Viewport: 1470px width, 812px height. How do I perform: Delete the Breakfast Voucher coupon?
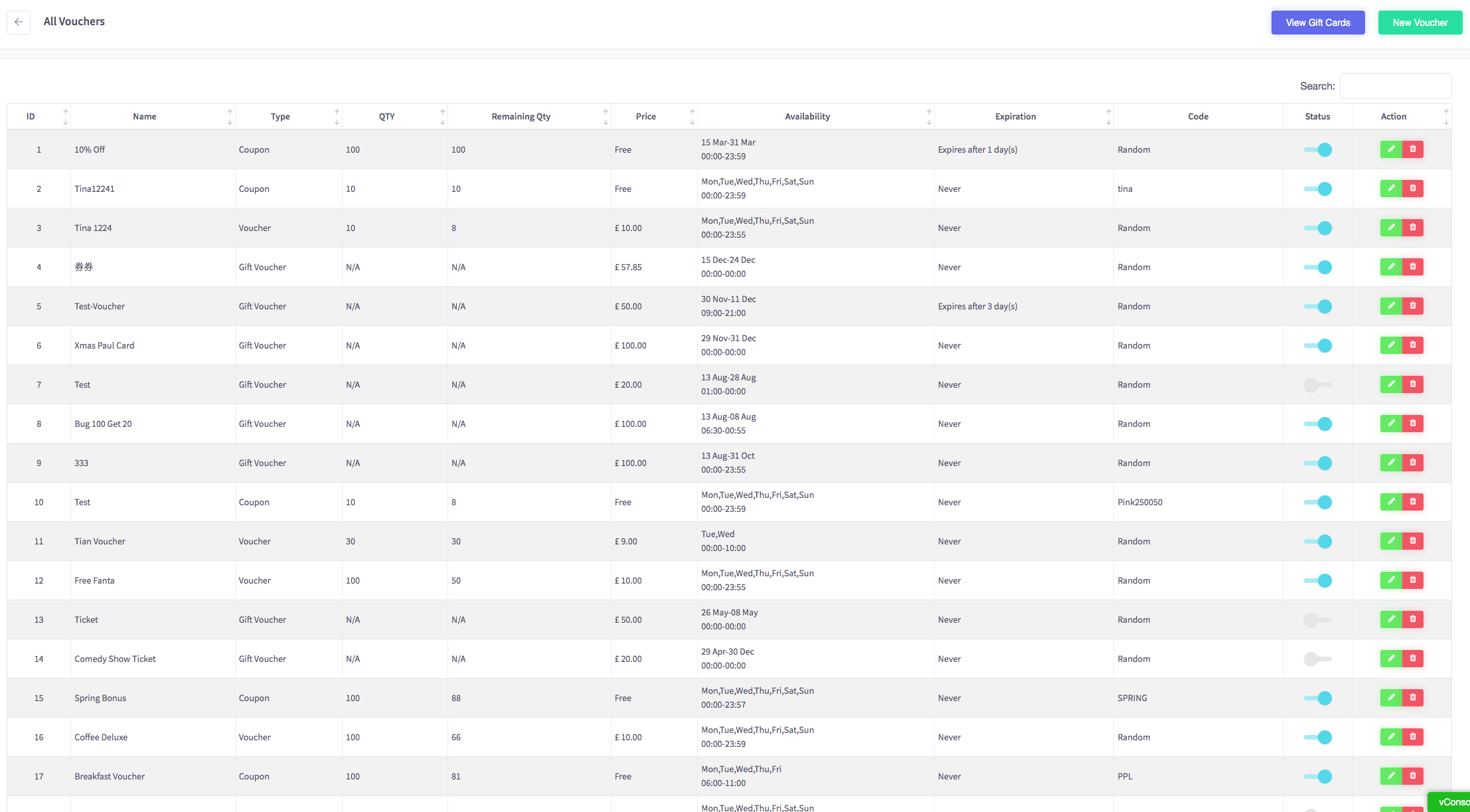[x=1413, y=776]
